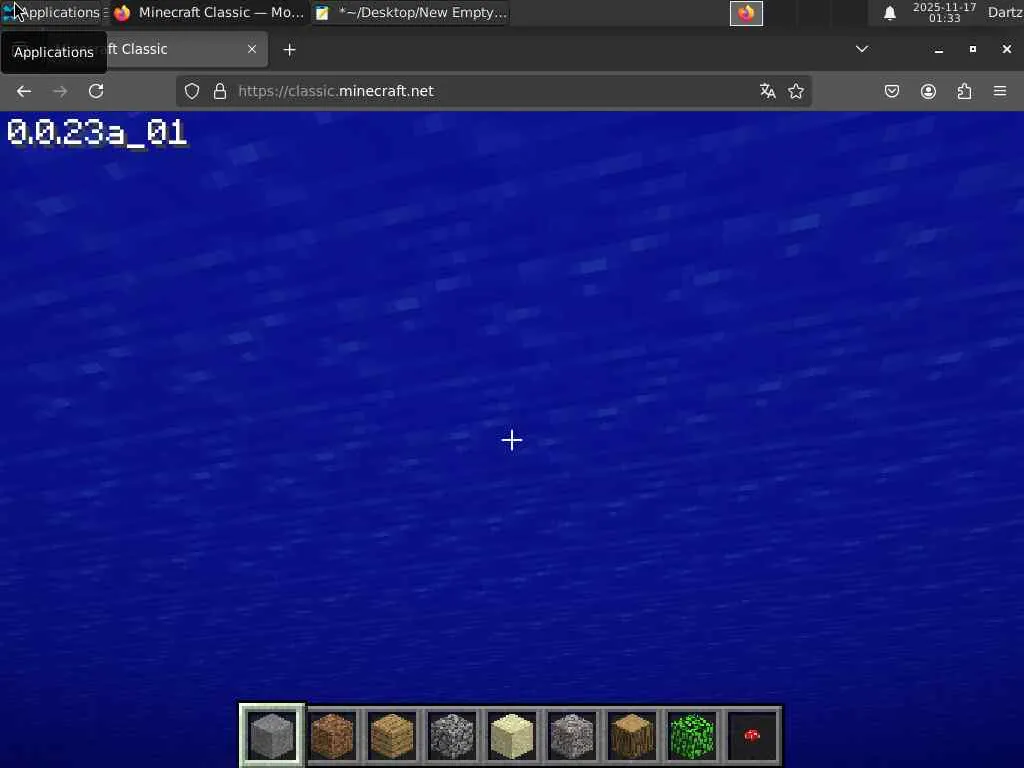Open the notifications bell in panel
This screenshot has height=768, width=1024.
(x=889, y=13)
